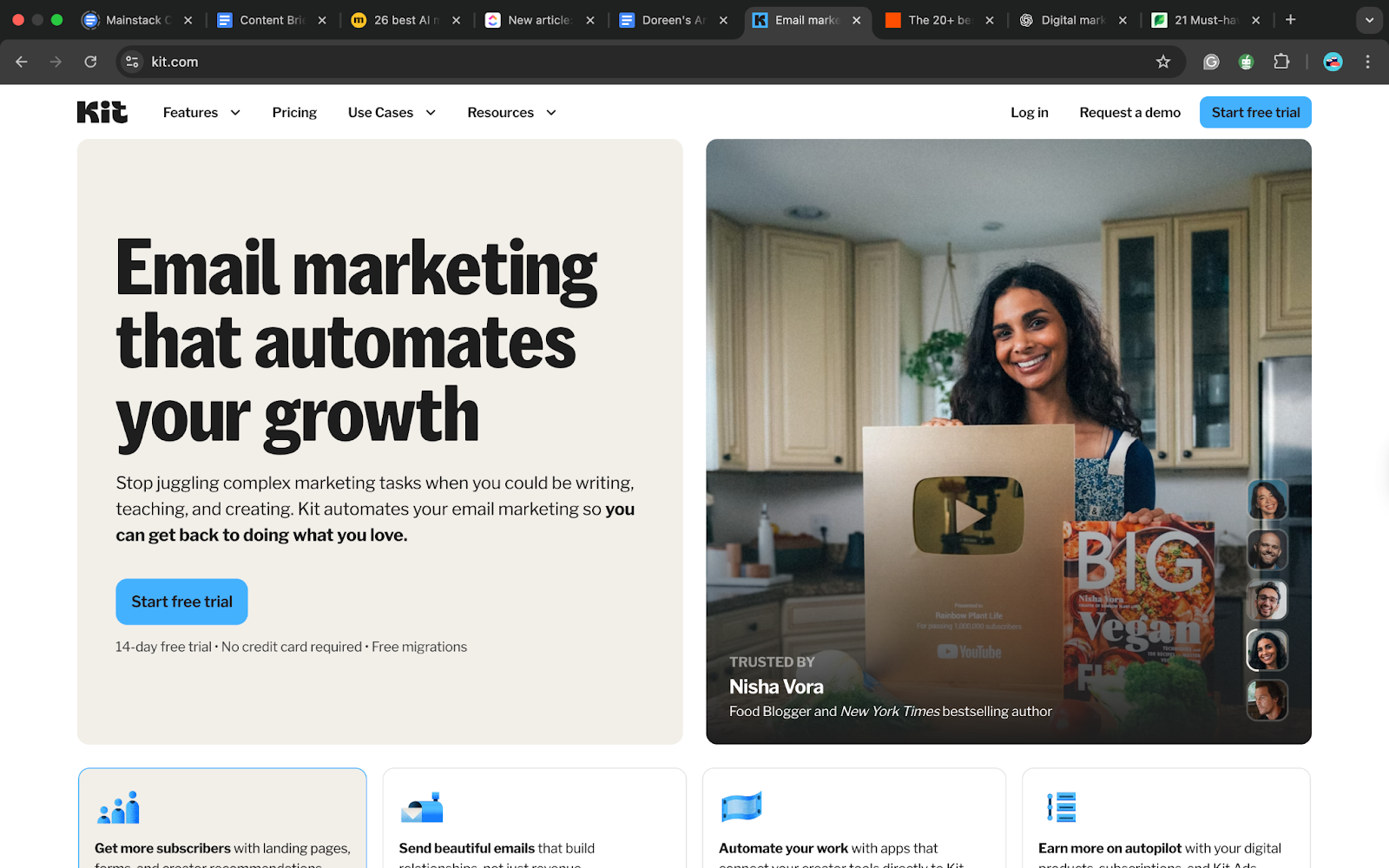Close the Content Brief tab
1389x868 pixels.
coord(322,20)
